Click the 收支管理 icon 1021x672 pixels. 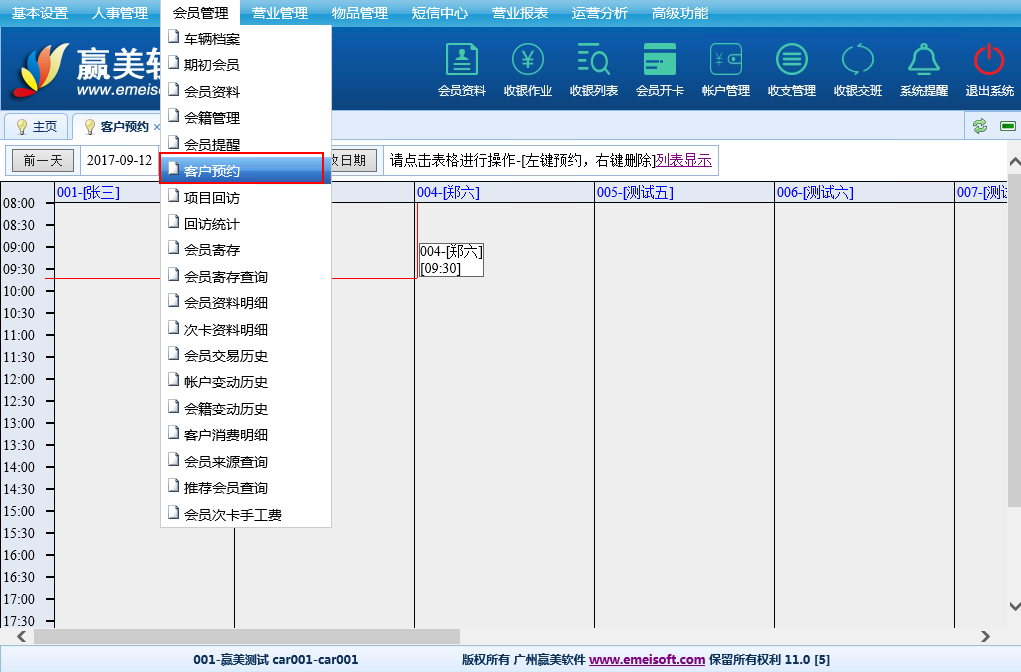tap(792, 62)
